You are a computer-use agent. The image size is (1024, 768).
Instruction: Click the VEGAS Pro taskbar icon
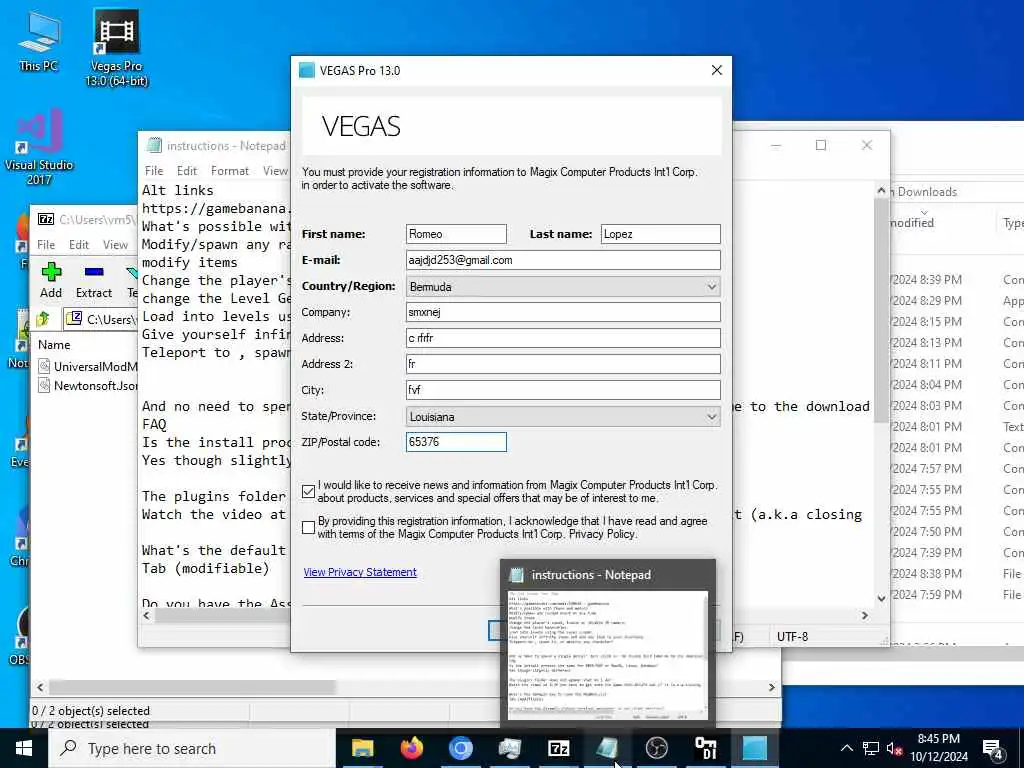click(754, 748)
